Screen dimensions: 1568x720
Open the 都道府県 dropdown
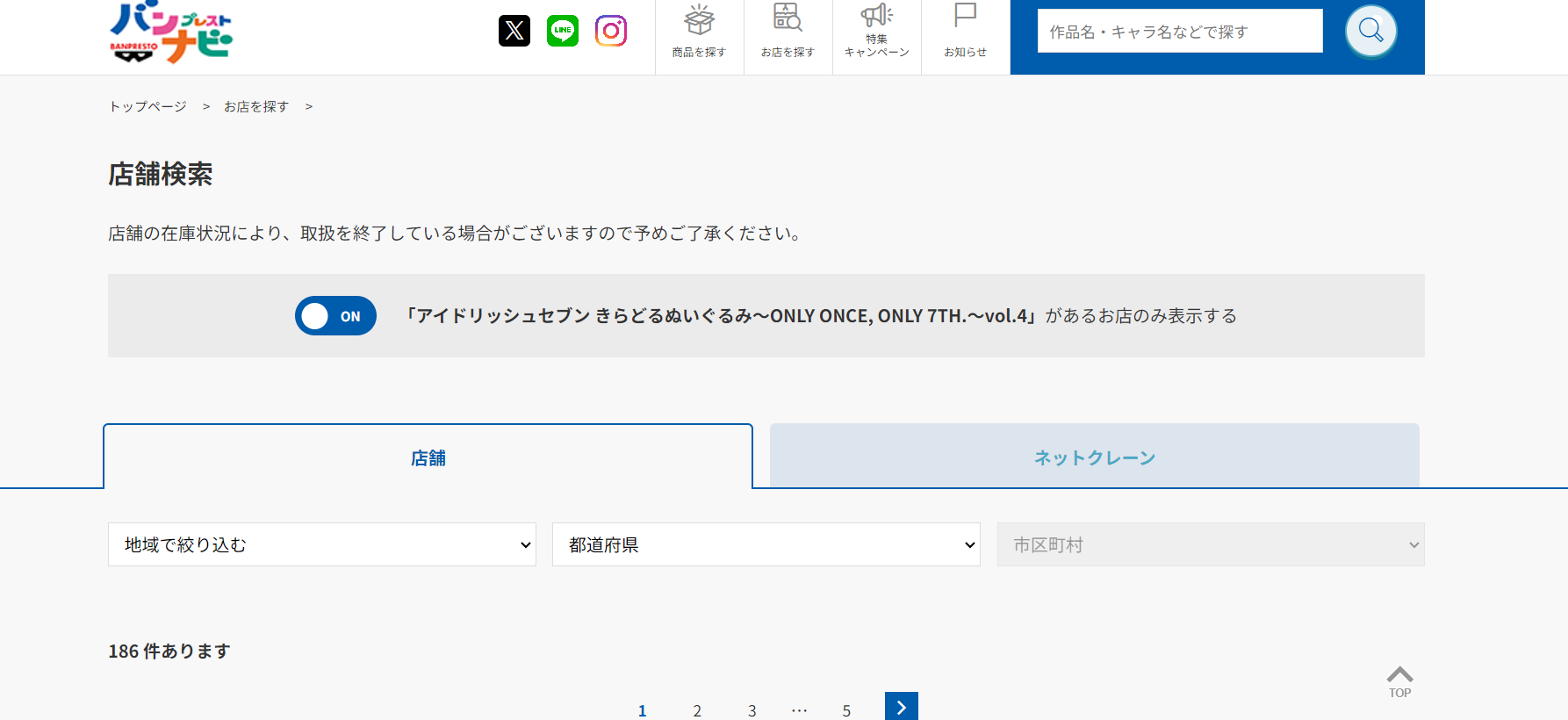pos(766,544)
